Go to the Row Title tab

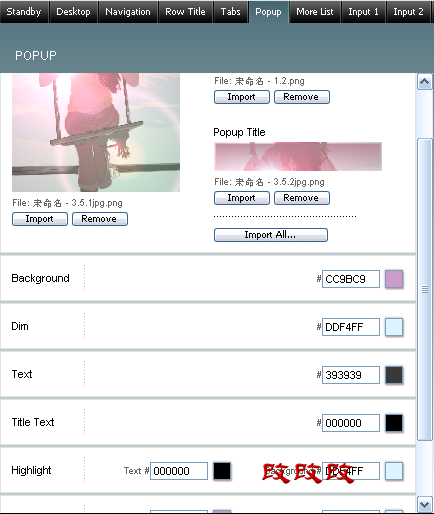point(185,12)
